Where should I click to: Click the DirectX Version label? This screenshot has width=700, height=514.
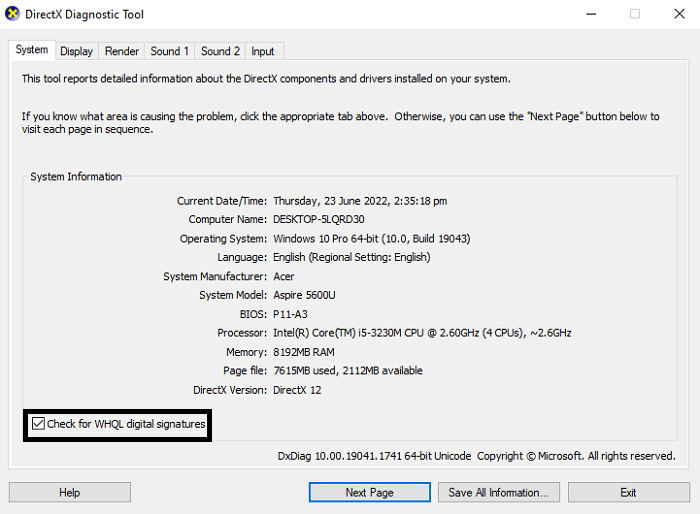pos(230,390)
